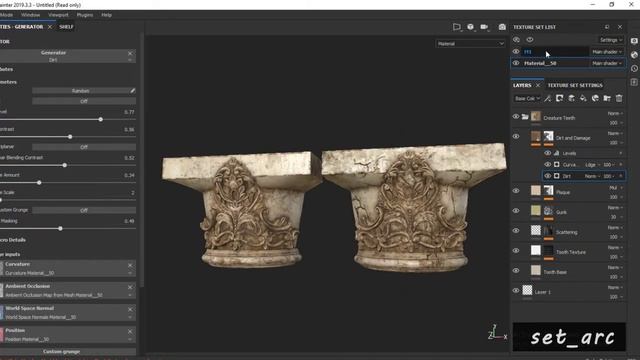Click the Levels effect histogram icon

(556, 153)
